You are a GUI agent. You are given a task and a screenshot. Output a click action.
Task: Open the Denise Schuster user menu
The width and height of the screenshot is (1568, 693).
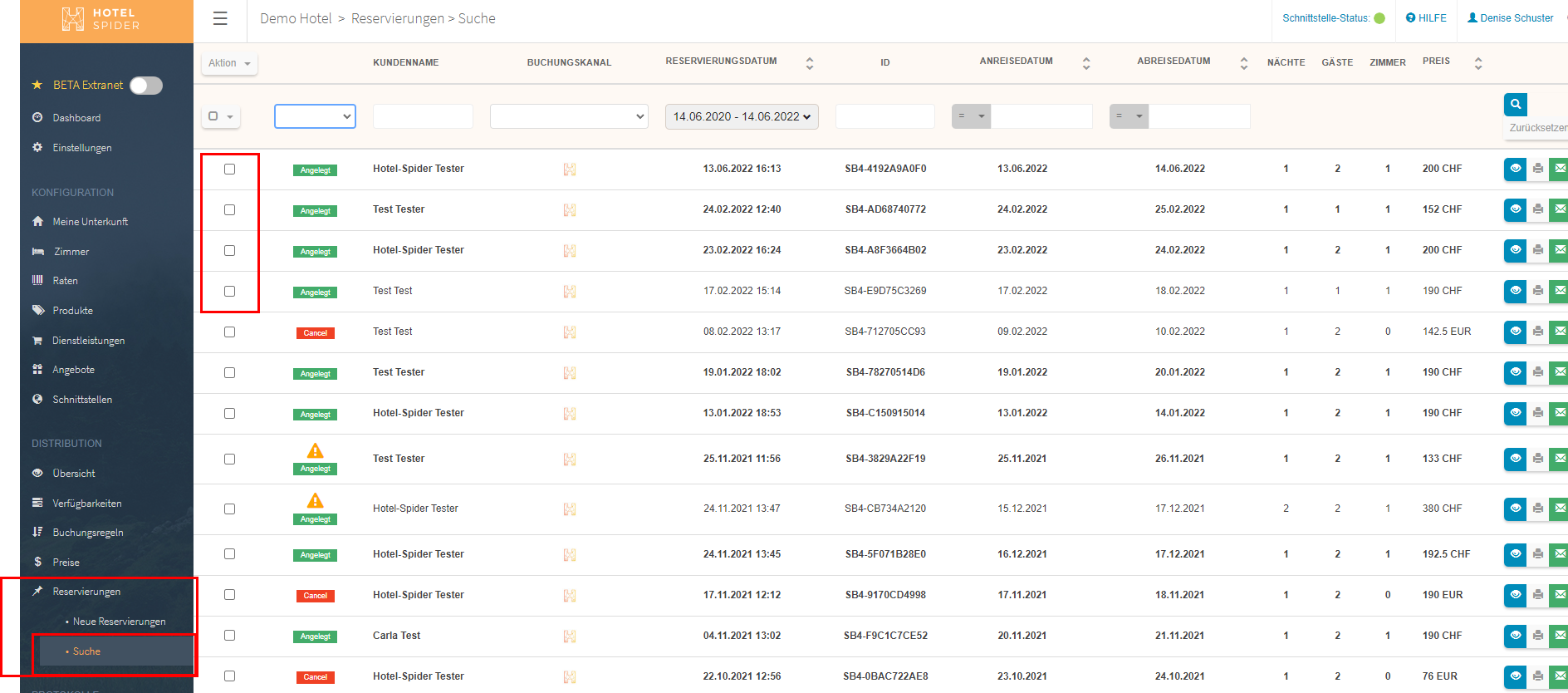tap(1510, 18)
